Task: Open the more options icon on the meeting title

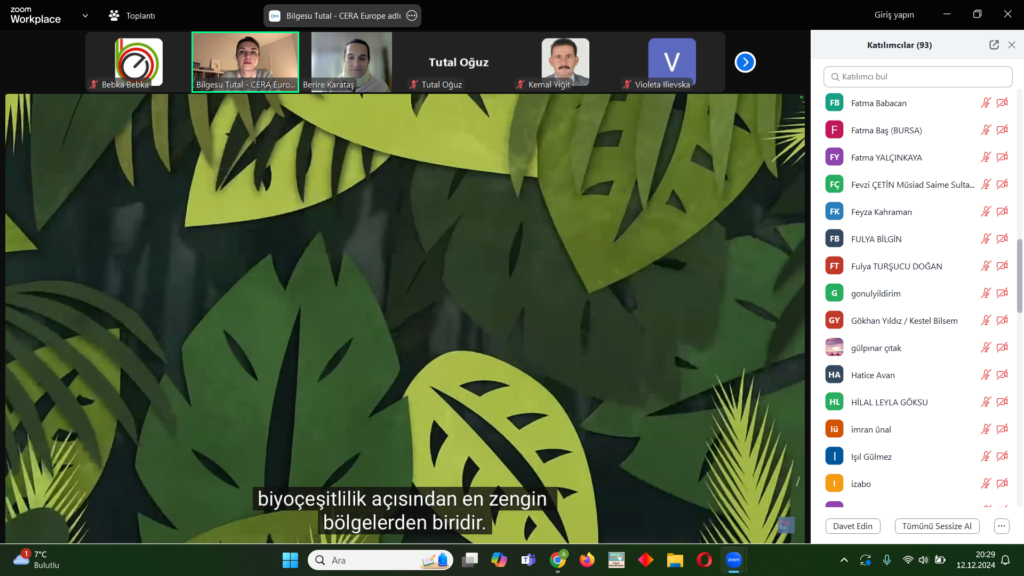Action: pyautogui.click(x=411, y=16)
